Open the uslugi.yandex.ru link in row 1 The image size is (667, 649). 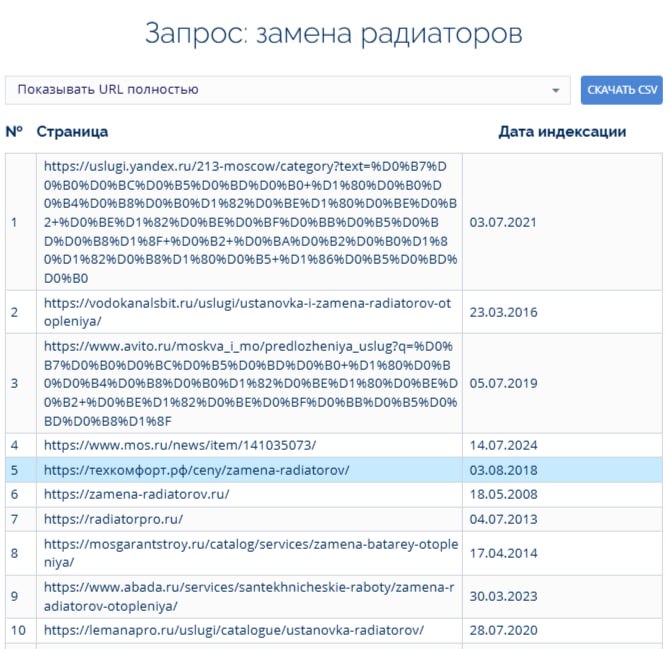click(249, 221)
